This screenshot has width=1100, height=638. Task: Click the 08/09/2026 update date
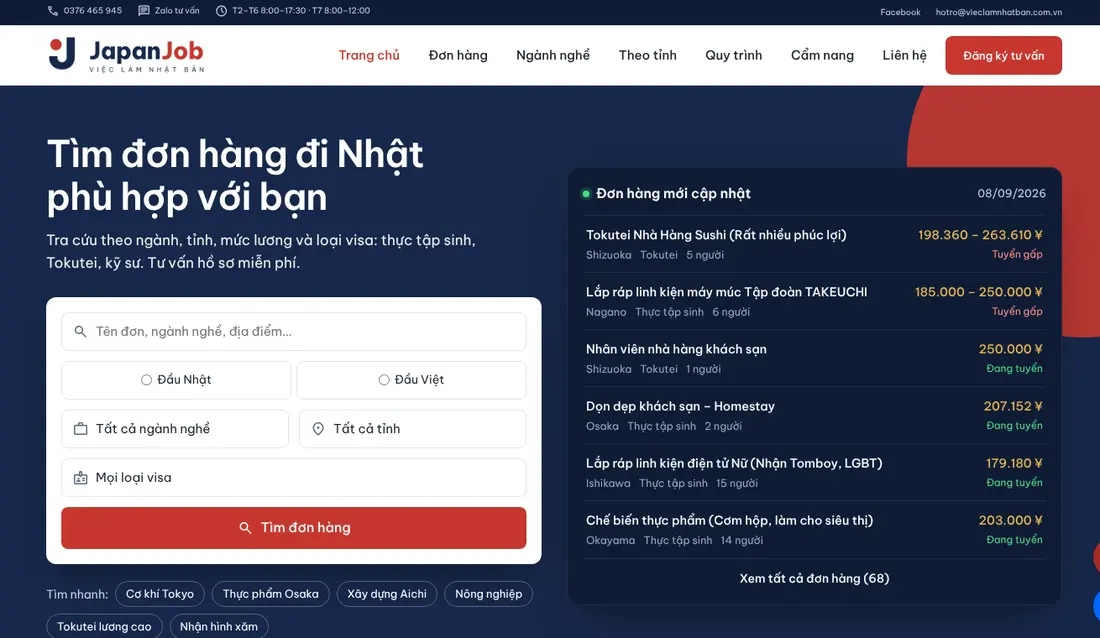coord(1011,193)
